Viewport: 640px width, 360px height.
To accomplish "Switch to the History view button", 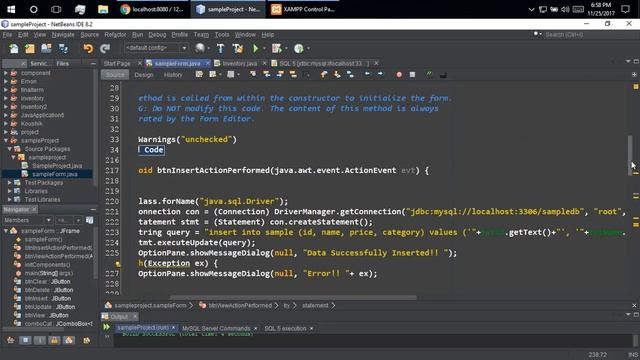I will pyautogui.click(x=173, y=75).
